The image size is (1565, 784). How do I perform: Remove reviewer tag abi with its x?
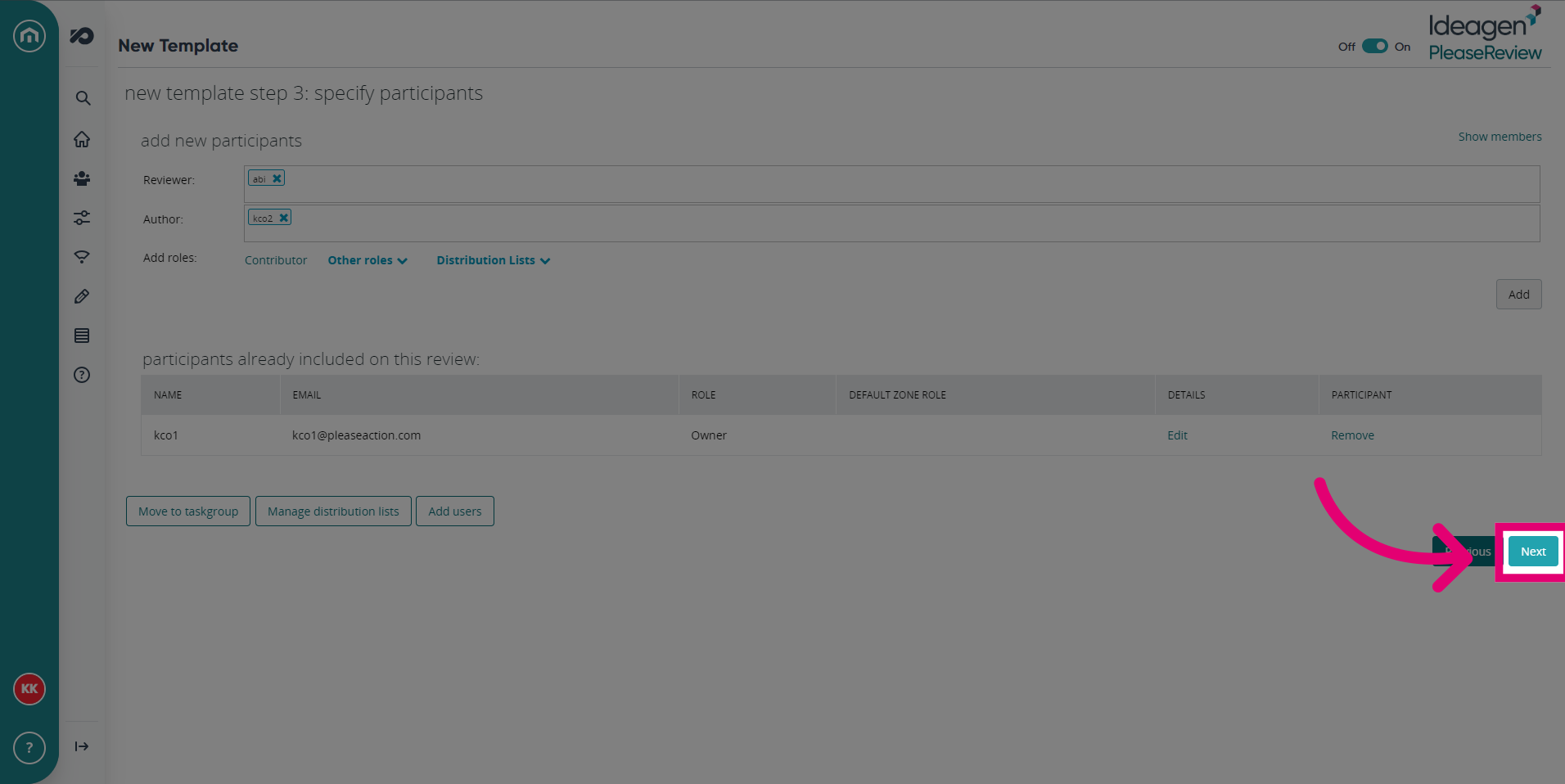pos(277,178)
